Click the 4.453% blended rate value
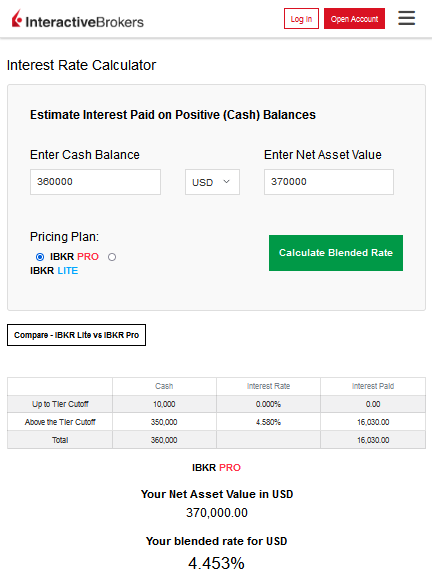Image resolution: width=432 pixels, height=583 pixels. pos(216,563)
